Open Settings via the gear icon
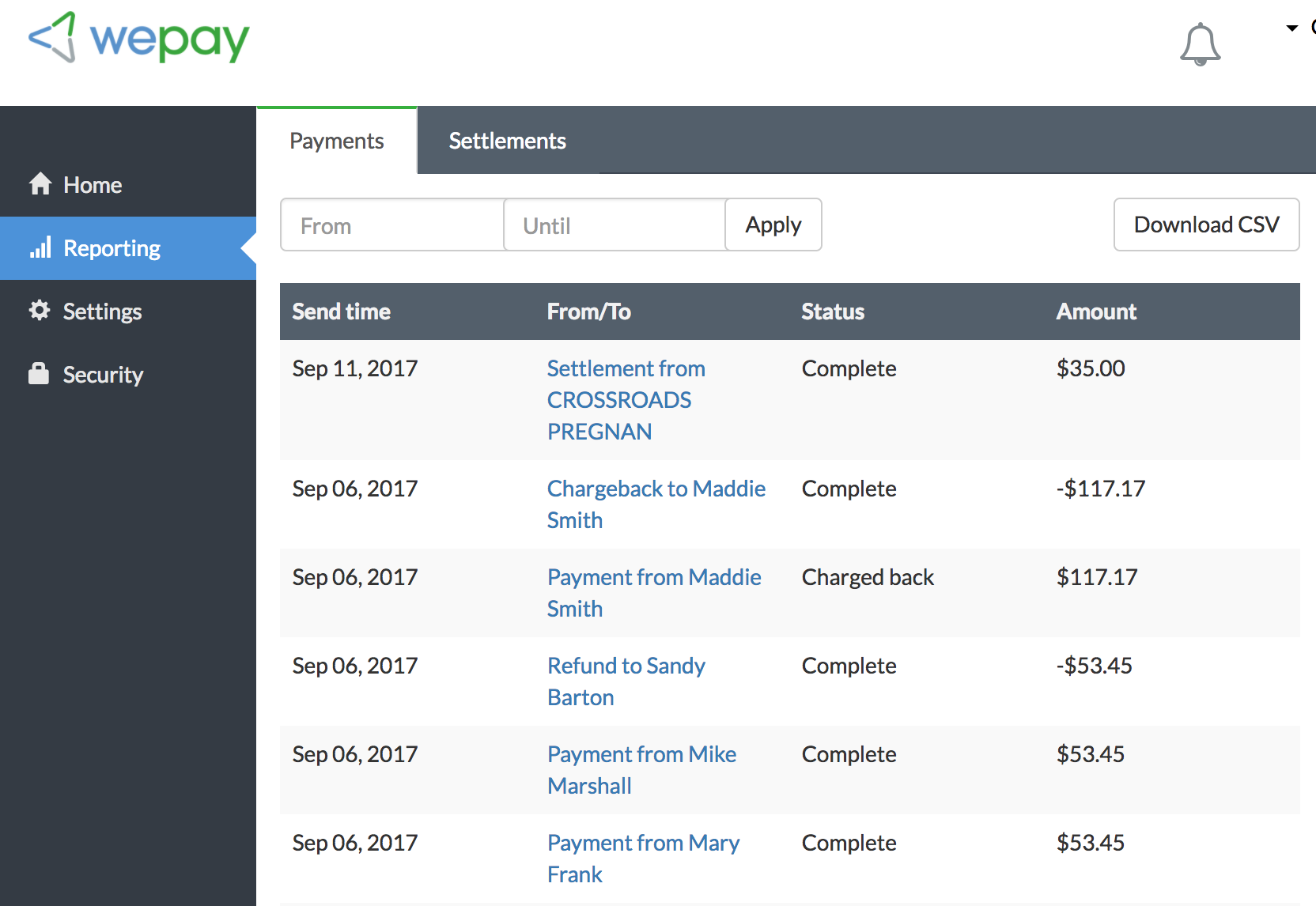 [x=39, y=311]
